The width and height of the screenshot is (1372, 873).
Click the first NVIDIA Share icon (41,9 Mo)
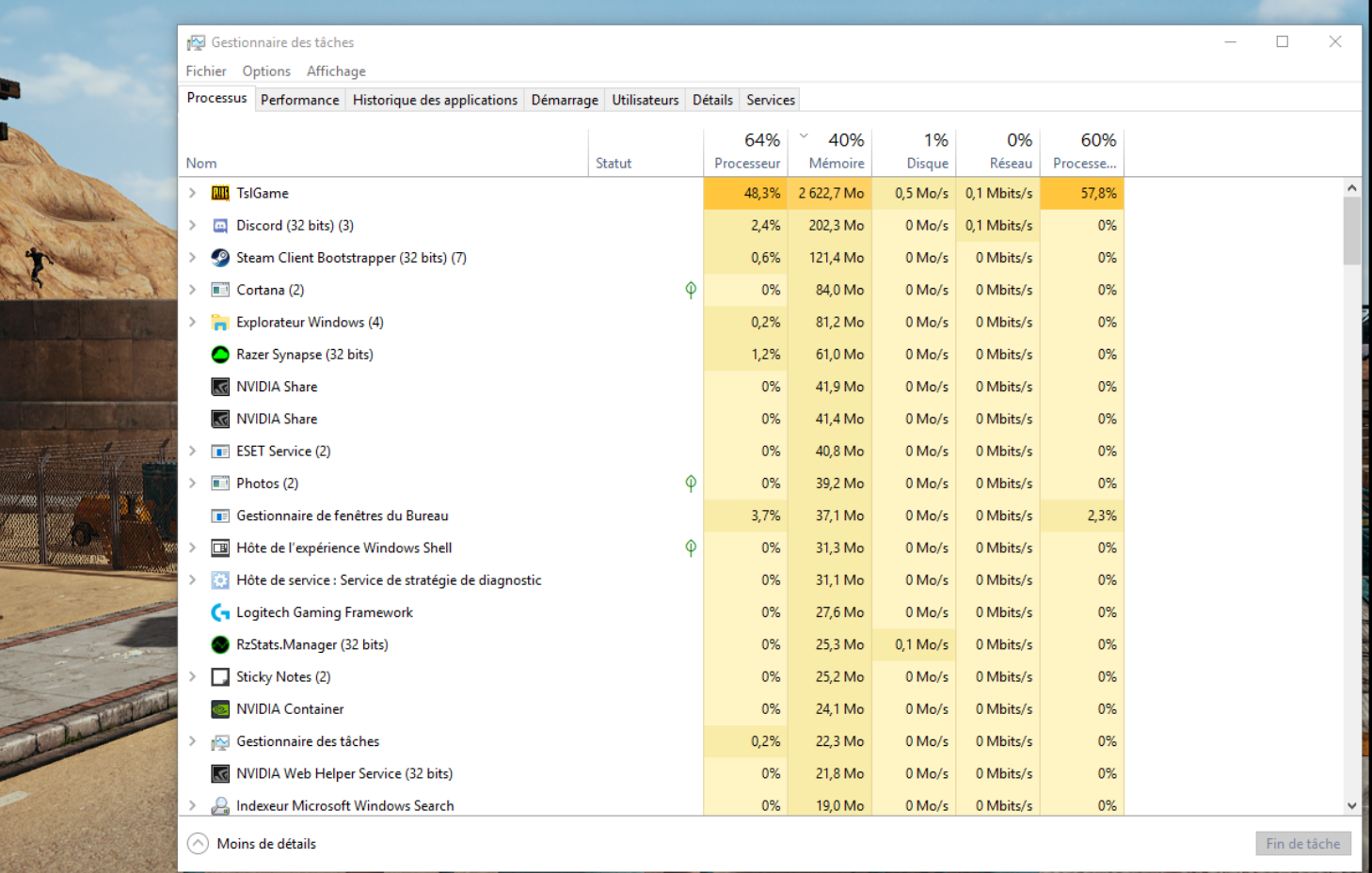coord(220,387)
